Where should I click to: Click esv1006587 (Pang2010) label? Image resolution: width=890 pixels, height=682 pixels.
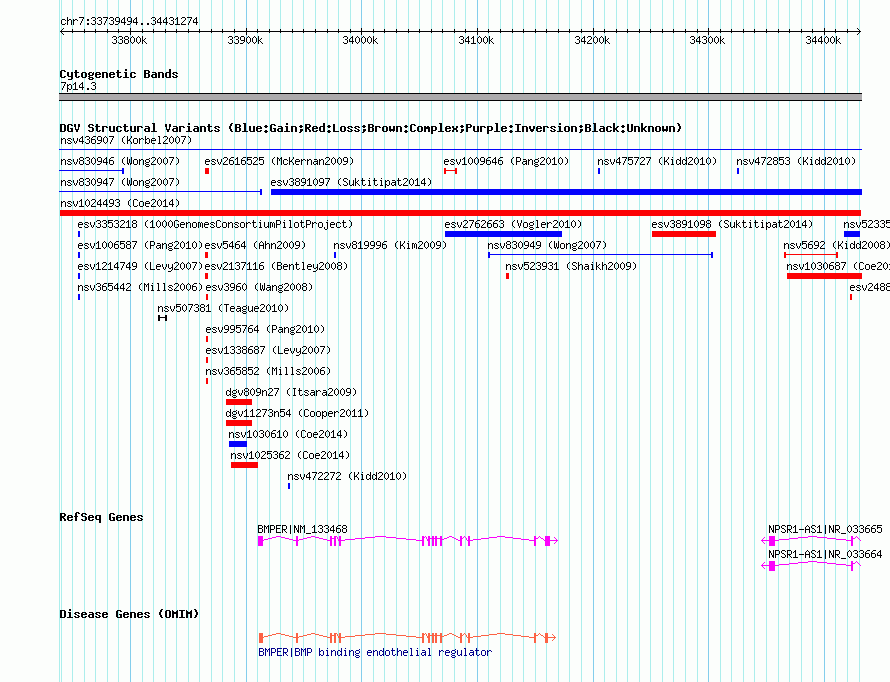(x=140, y=245)
